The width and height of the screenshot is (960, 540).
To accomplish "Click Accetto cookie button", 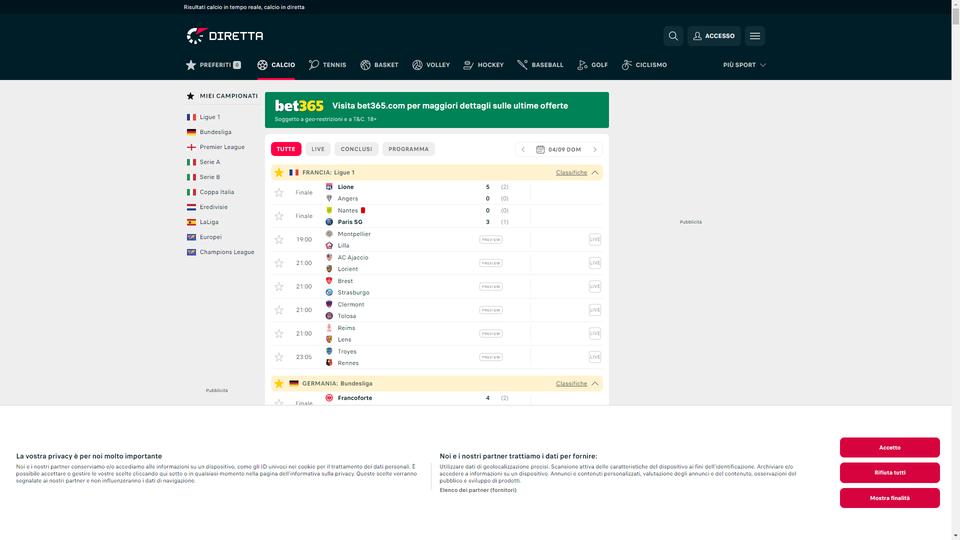I will [x=890, y=448].
